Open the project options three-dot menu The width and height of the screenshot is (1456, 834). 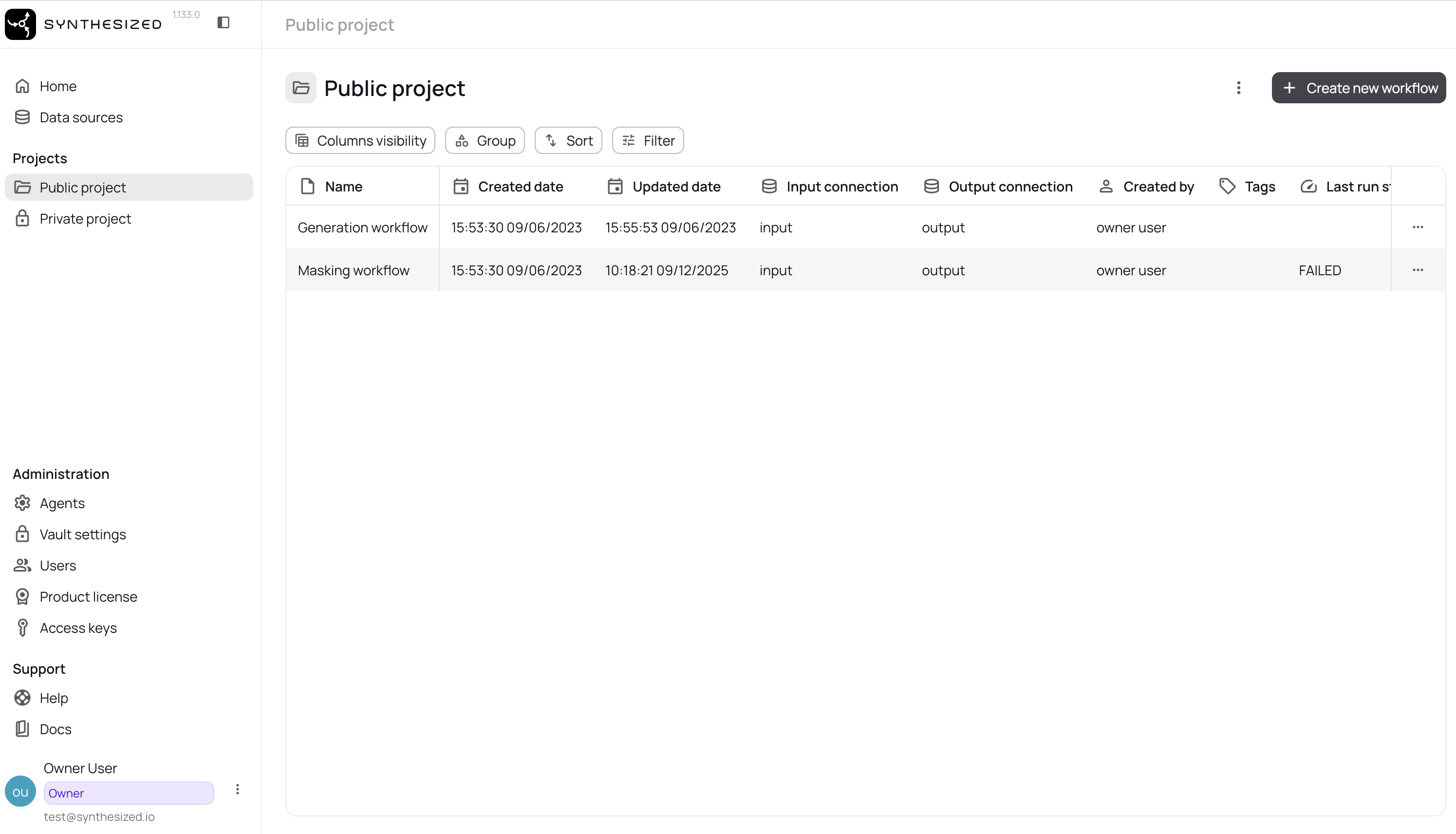click(x=1238, y=88)
